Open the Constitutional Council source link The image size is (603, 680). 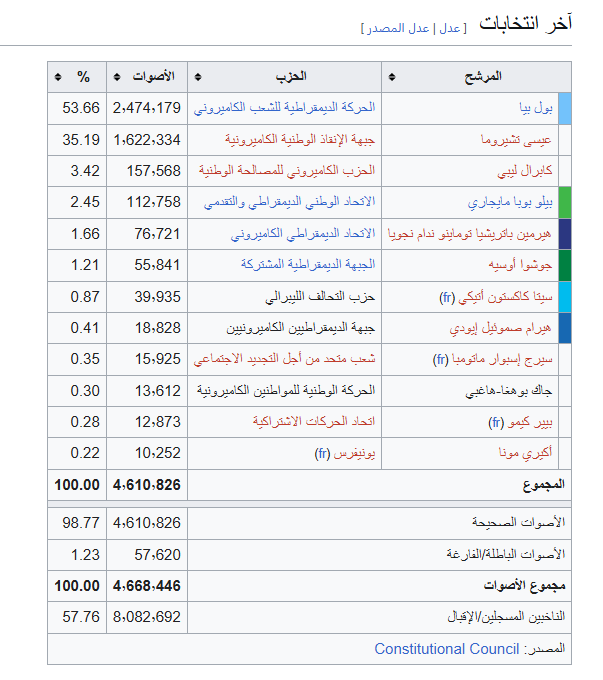(x=447, y=649)
